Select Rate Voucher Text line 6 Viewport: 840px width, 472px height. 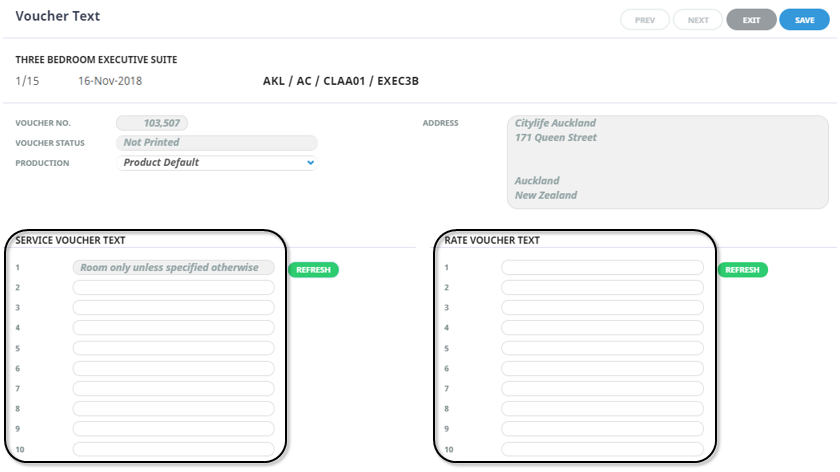coord(602,369)
